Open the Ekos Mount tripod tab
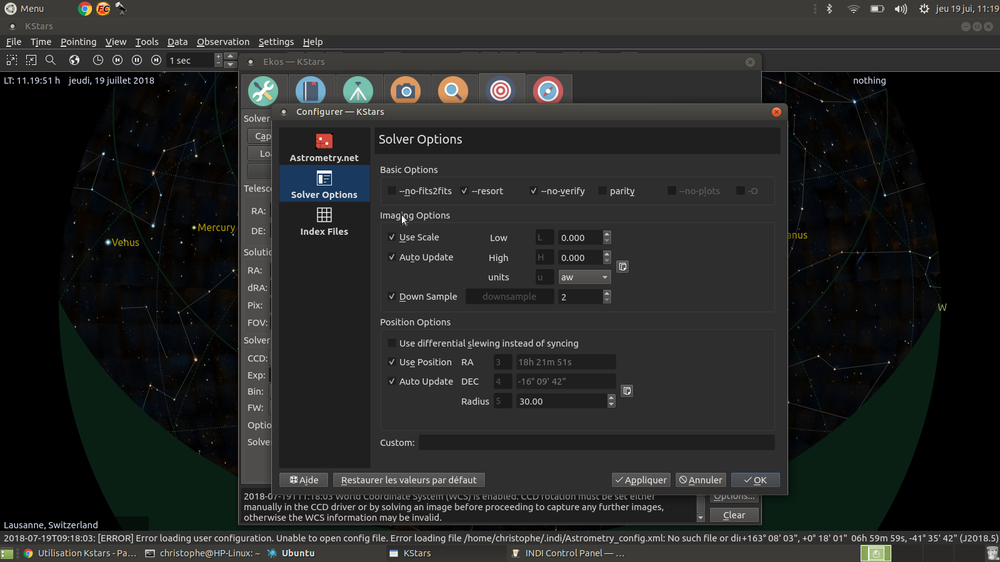 [x=358, y=90]
